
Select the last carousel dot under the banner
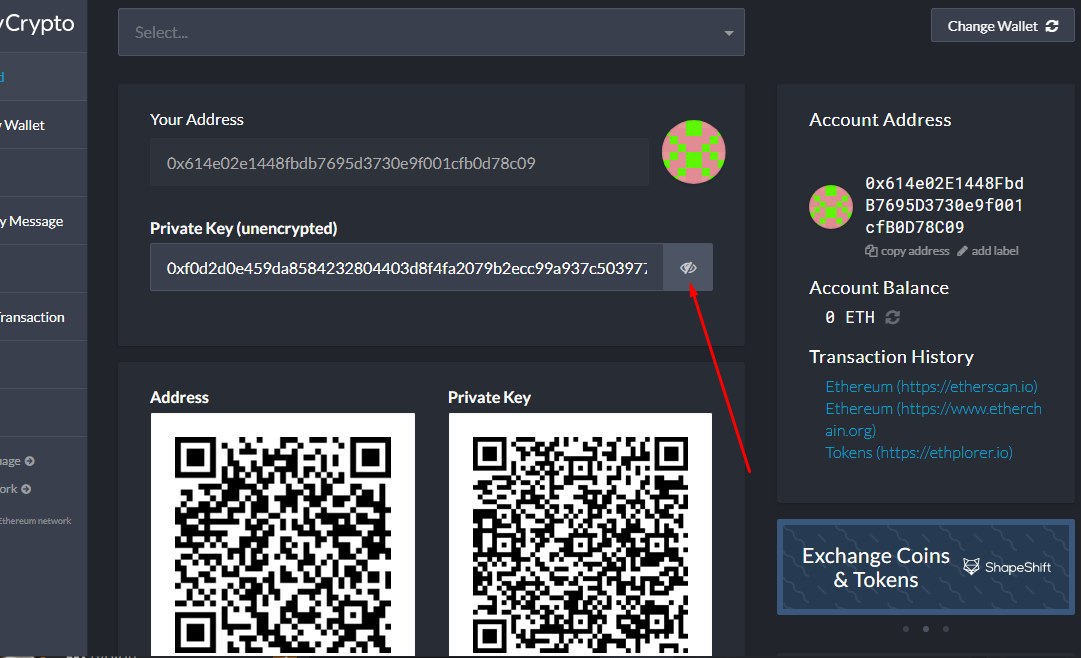pyautogui.click(x=946, y=629)
